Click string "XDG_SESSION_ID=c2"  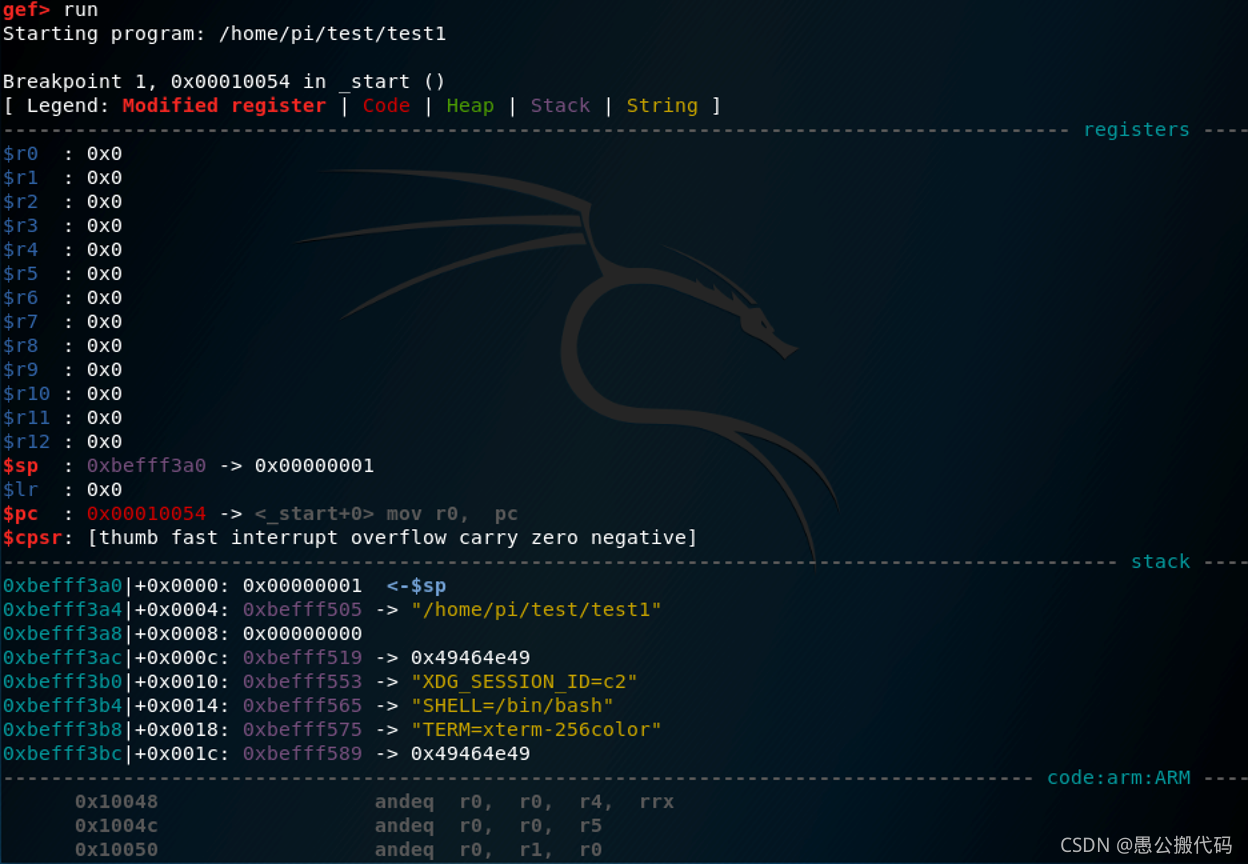click(x=524, y=682)
